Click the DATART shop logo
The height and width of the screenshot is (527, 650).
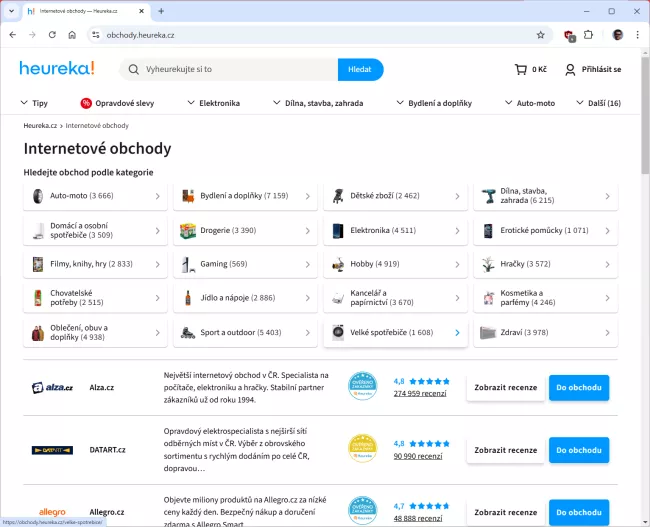pos(52,450)
